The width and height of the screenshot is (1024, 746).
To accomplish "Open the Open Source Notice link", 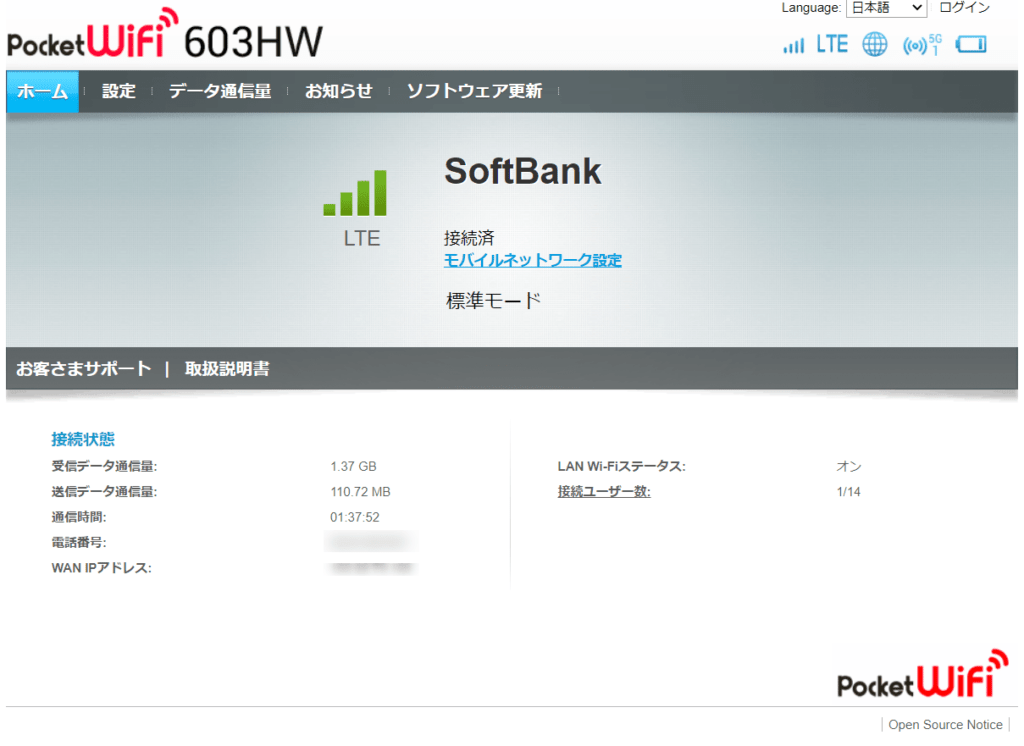I will click(x=945, y=724).
